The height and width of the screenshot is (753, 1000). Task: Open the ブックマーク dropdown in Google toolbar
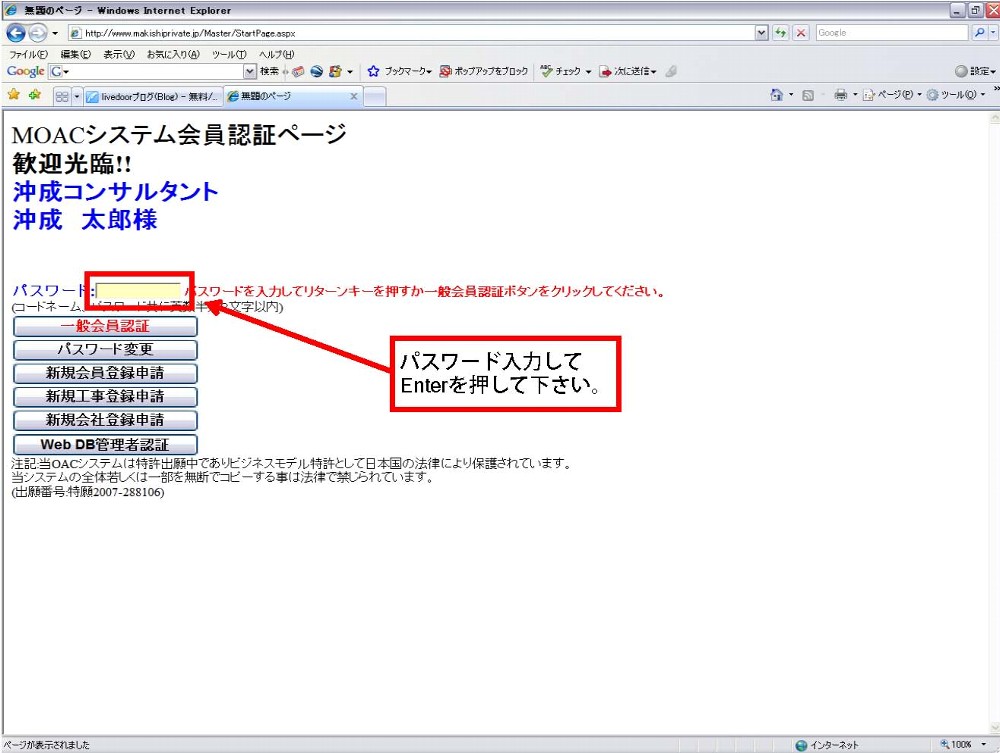click(x=400, y=71)
